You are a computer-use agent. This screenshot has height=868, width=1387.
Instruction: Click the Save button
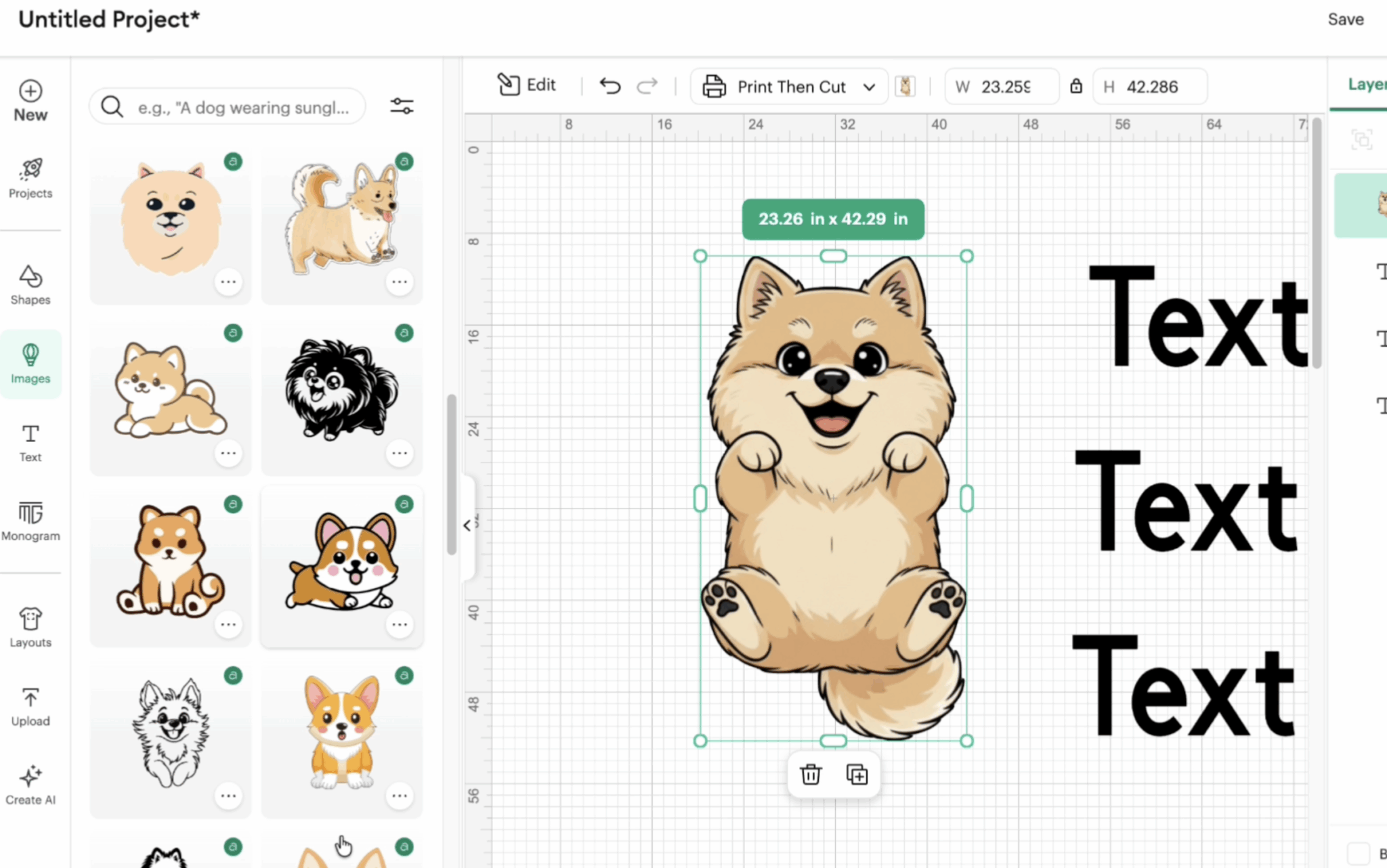1345,19
